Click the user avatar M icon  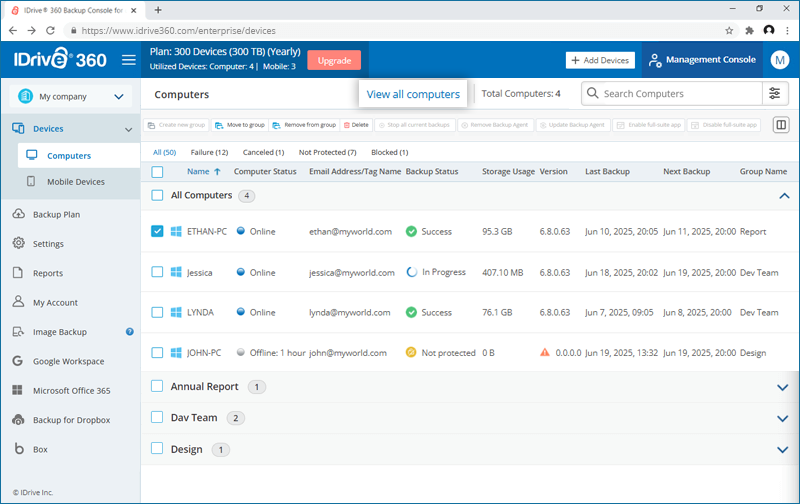click(780, 60)
